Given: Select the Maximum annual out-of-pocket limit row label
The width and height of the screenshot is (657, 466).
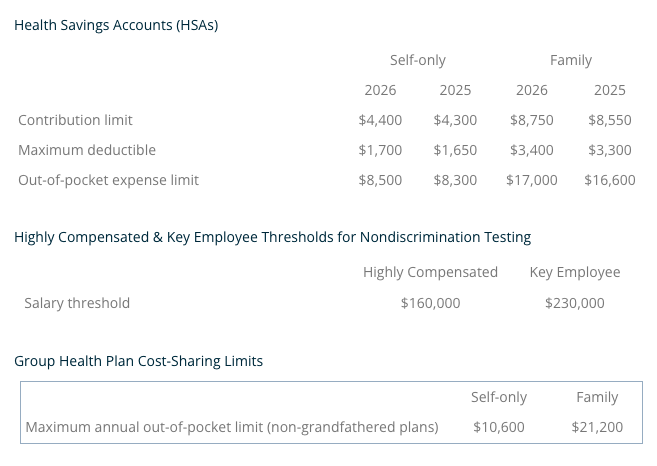Looking at the screenshot, I should (x=232, y=427).
